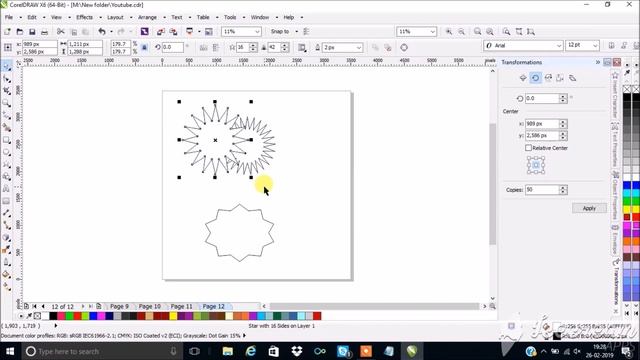Switch to the Page 11 tab
640x360 pixels.
point(181,306)
